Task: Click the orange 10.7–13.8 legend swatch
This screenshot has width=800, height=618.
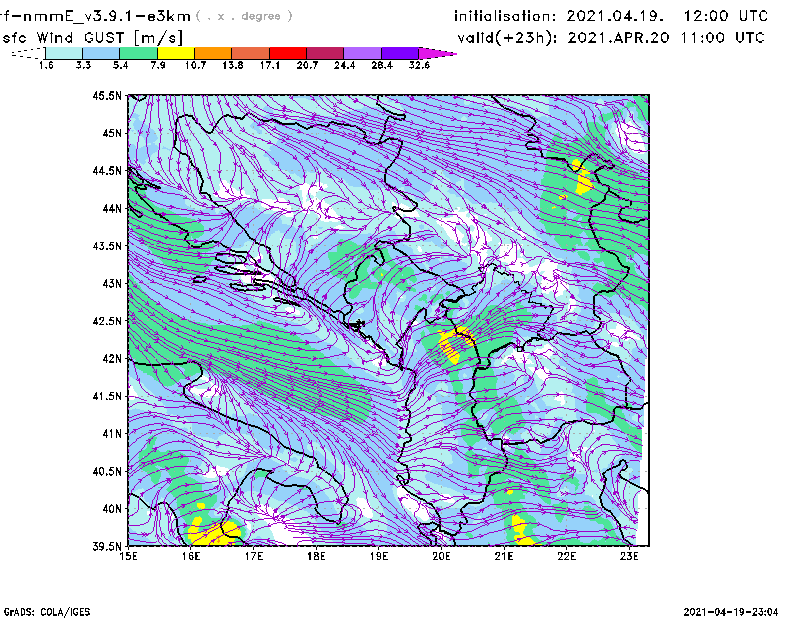Action: click(213, 53)
